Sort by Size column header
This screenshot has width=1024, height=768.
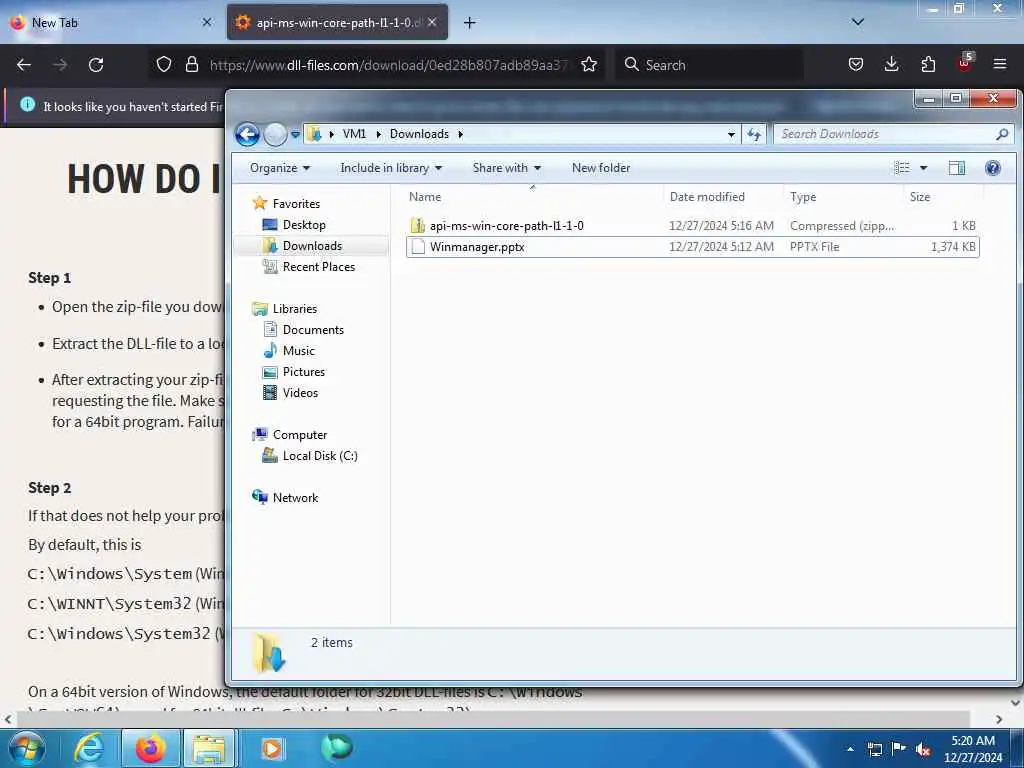(x=942, y=197)
